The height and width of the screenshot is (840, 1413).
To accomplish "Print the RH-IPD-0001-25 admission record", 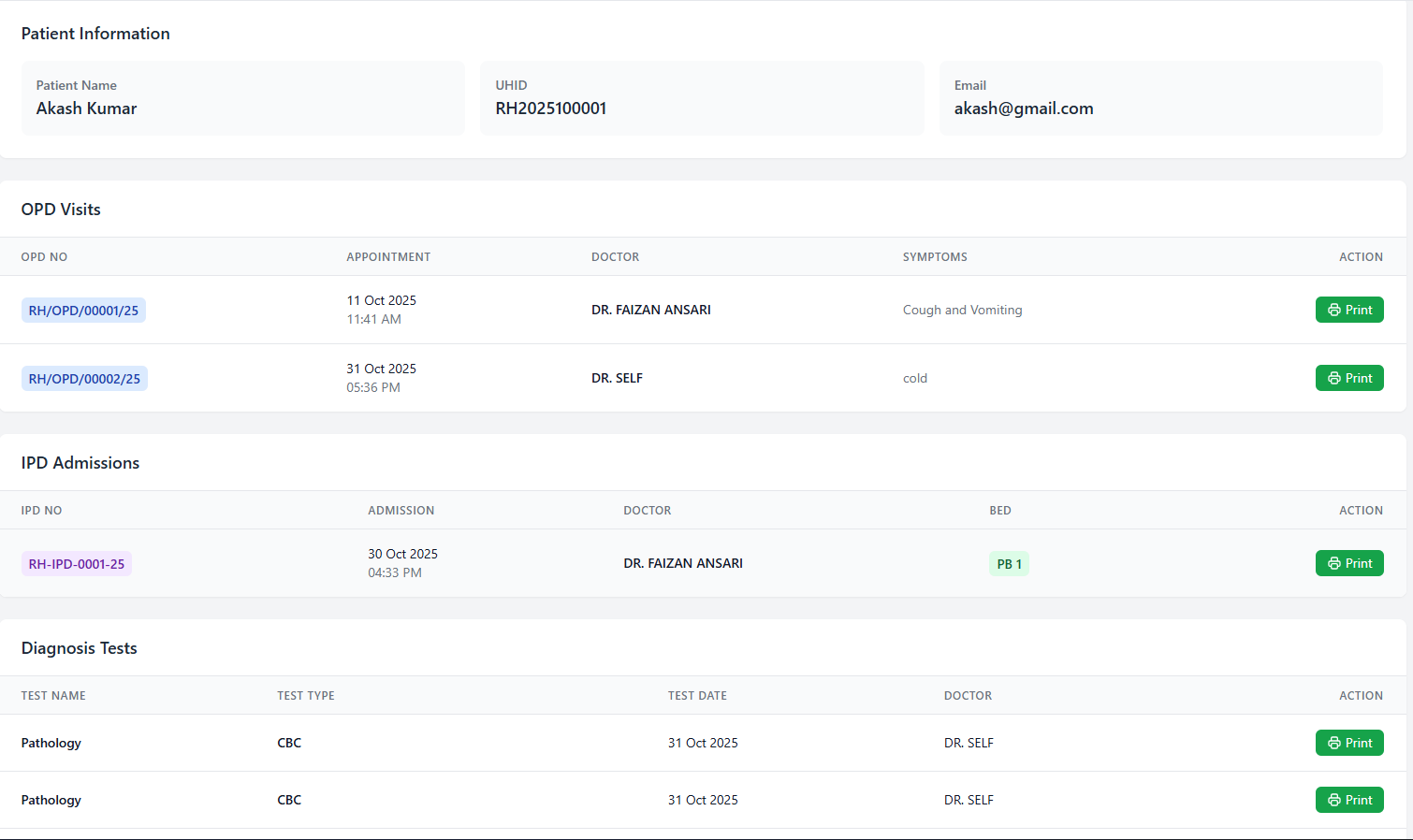I will coord(1348,563).
